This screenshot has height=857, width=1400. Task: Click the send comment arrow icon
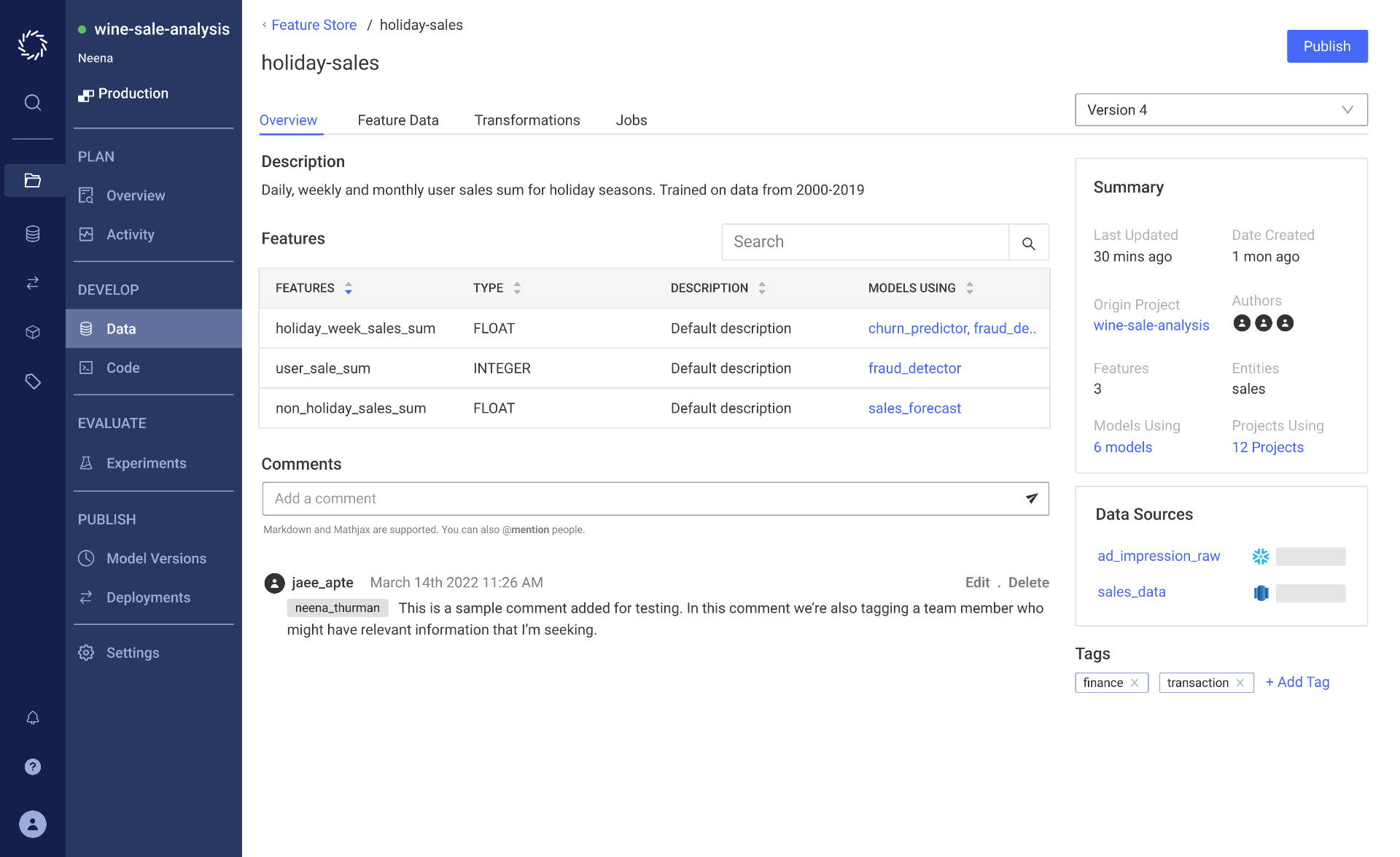coord(1031,498)
